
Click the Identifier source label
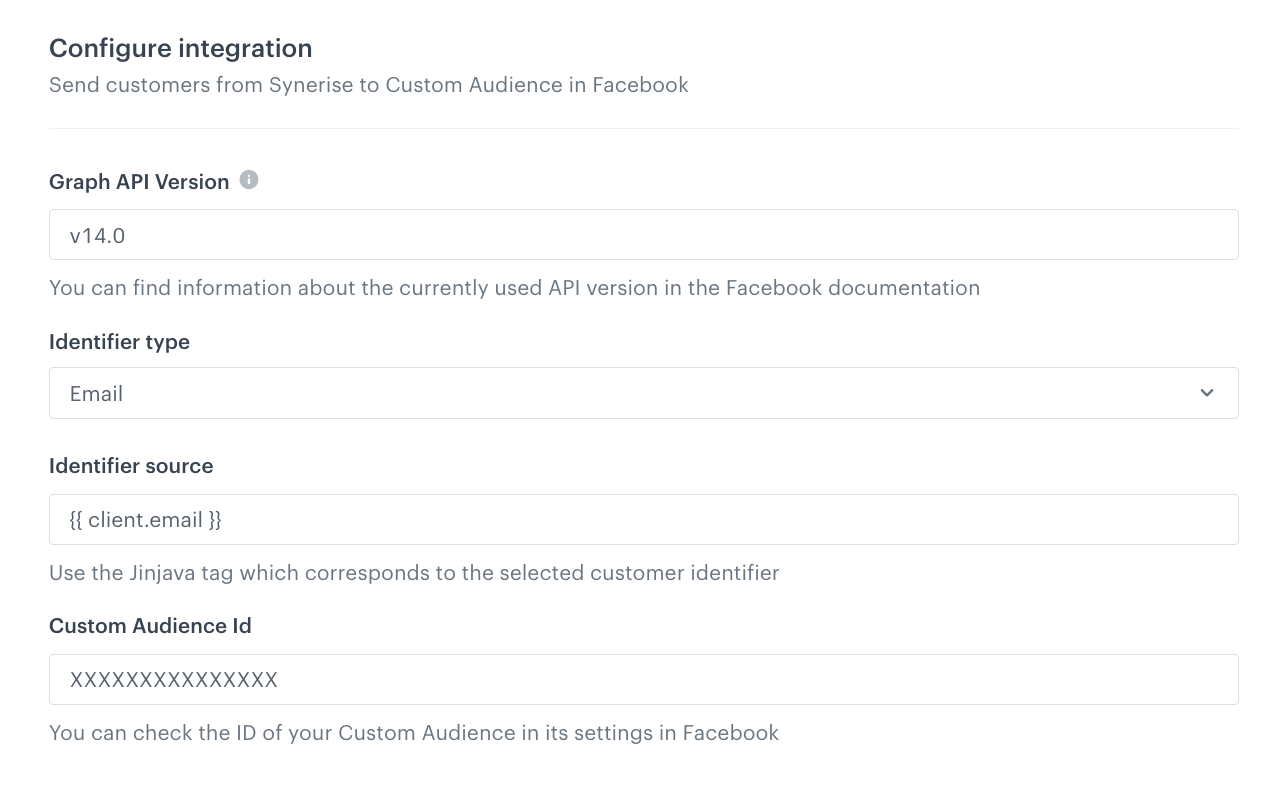coord(131,466)
